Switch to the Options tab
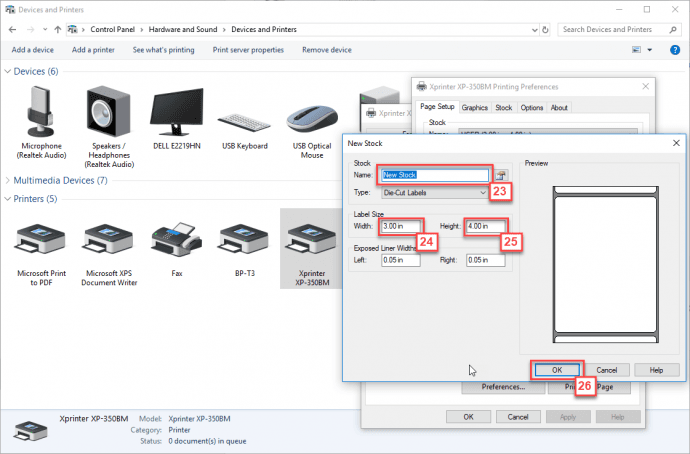The height and width of the screenshot is (454, 690). pyautogui.click(x=532, y=108)
